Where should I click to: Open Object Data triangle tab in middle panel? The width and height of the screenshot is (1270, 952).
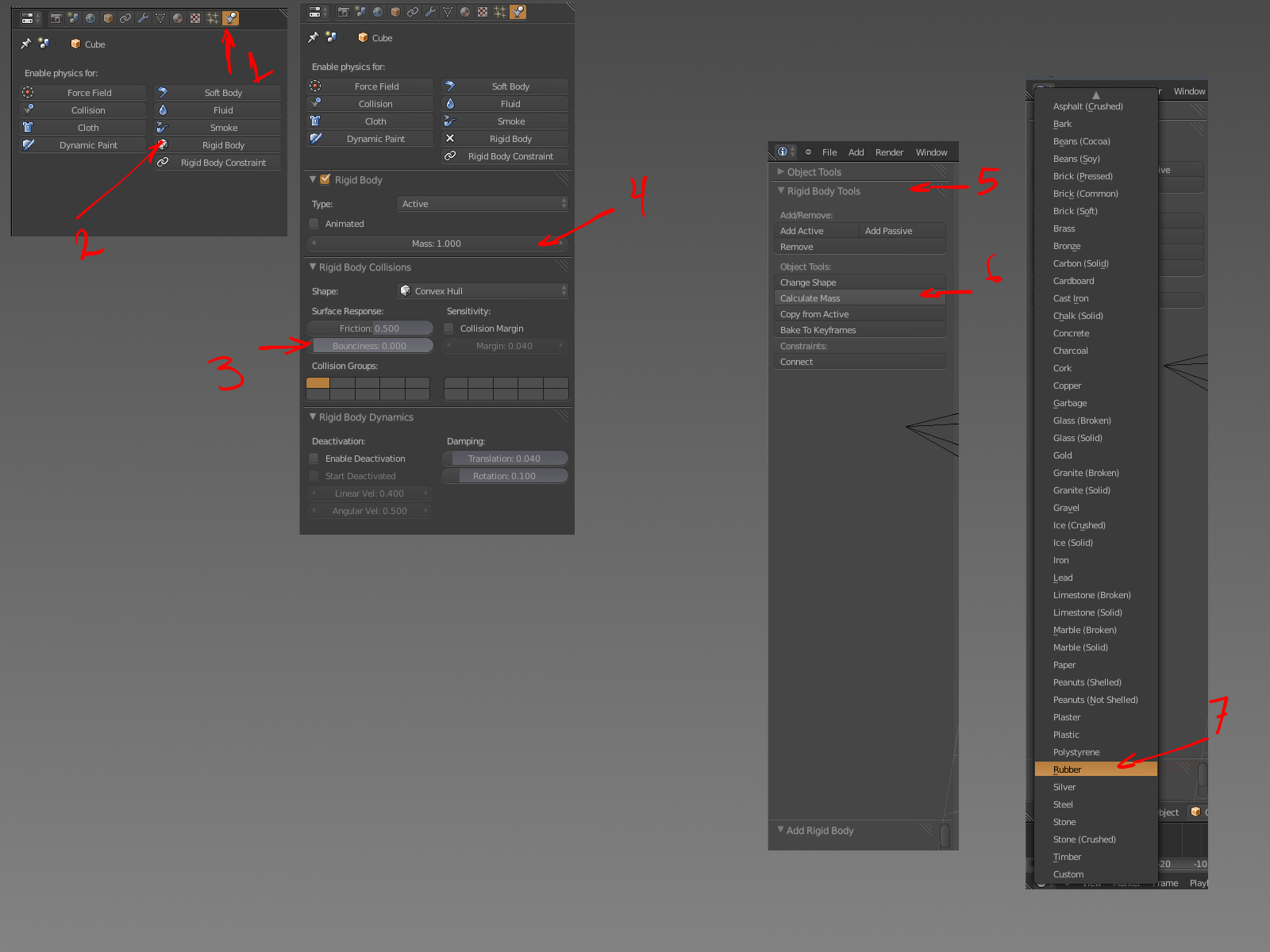(x=448, y=12)
